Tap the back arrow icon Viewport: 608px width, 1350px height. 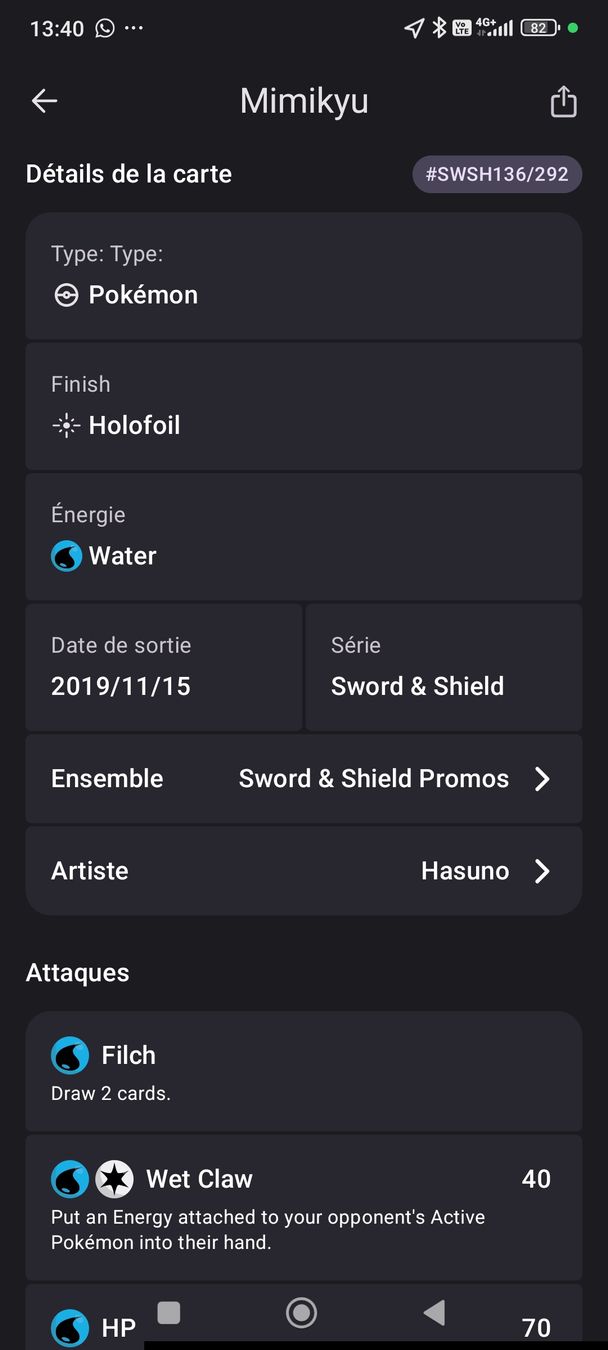44,101
